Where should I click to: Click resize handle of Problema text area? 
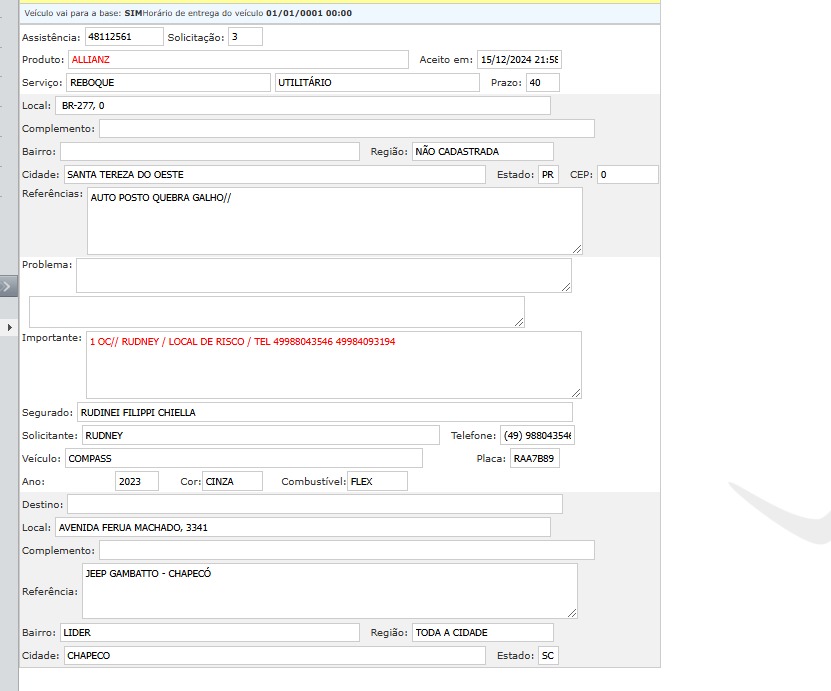566,287
